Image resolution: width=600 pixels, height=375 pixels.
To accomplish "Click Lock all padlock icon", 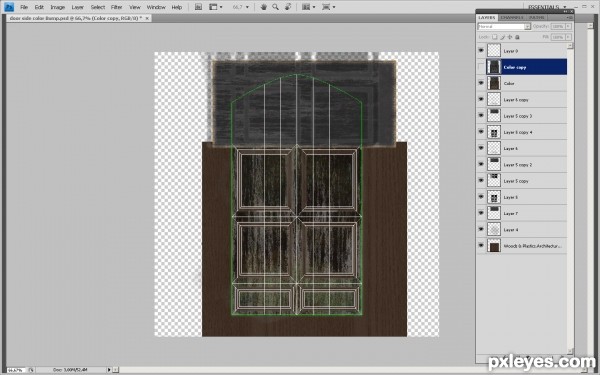I will [517, 37].
